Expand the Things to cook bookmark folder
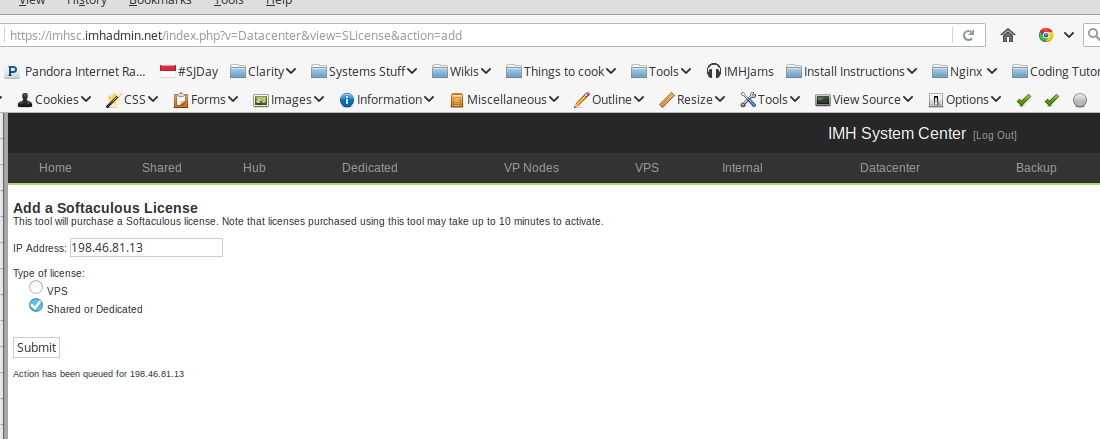The image size is (1100, 439). pyautogui.click(x=561, y=71)
